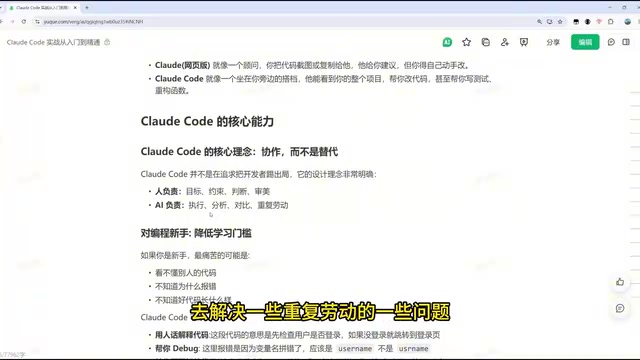Open the site information icon in the address bar
Viewport: 640px width, 360px height.
38,22
